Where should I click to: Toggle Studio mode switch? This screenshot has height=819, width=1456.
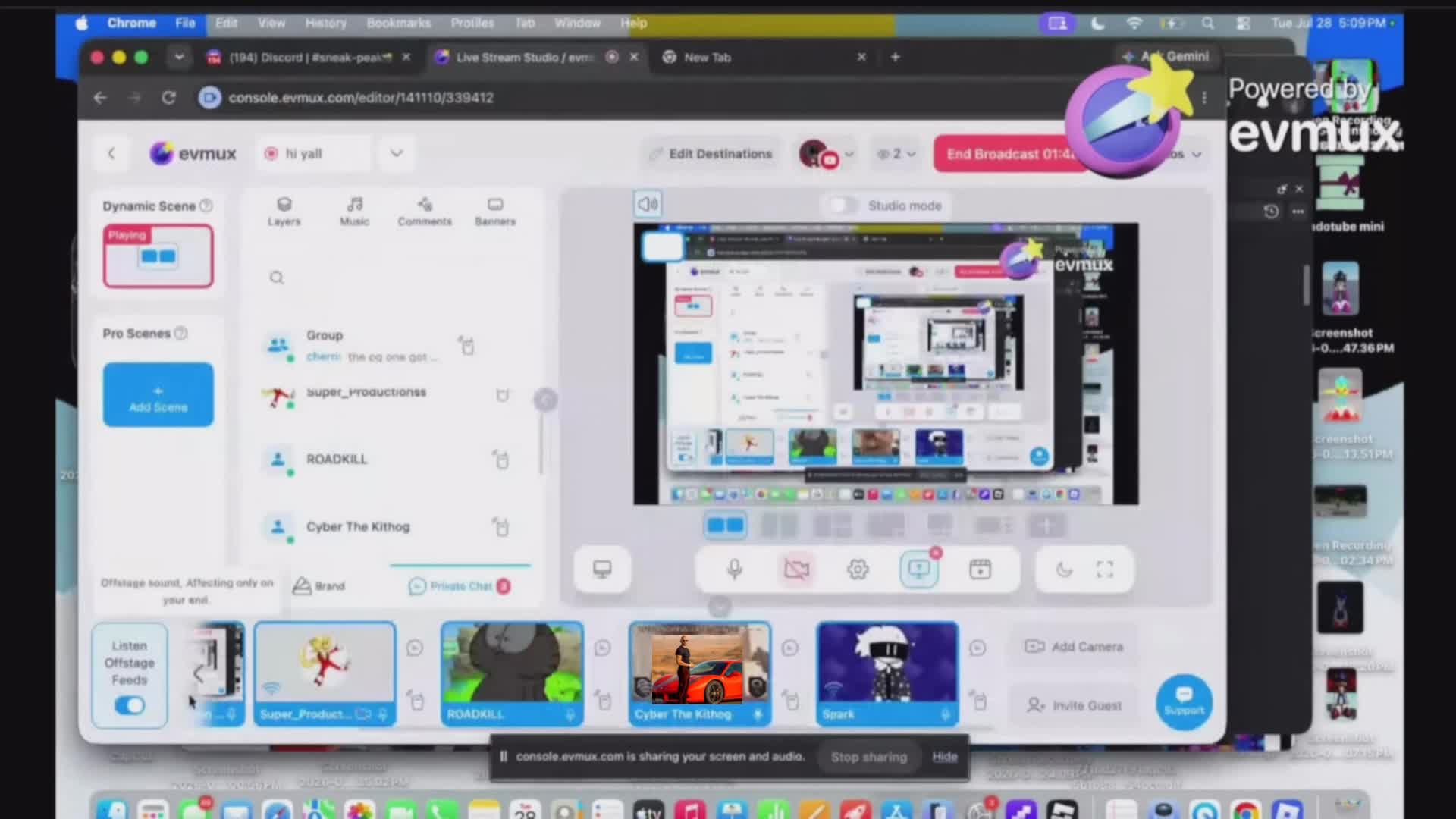pos(843,206)
